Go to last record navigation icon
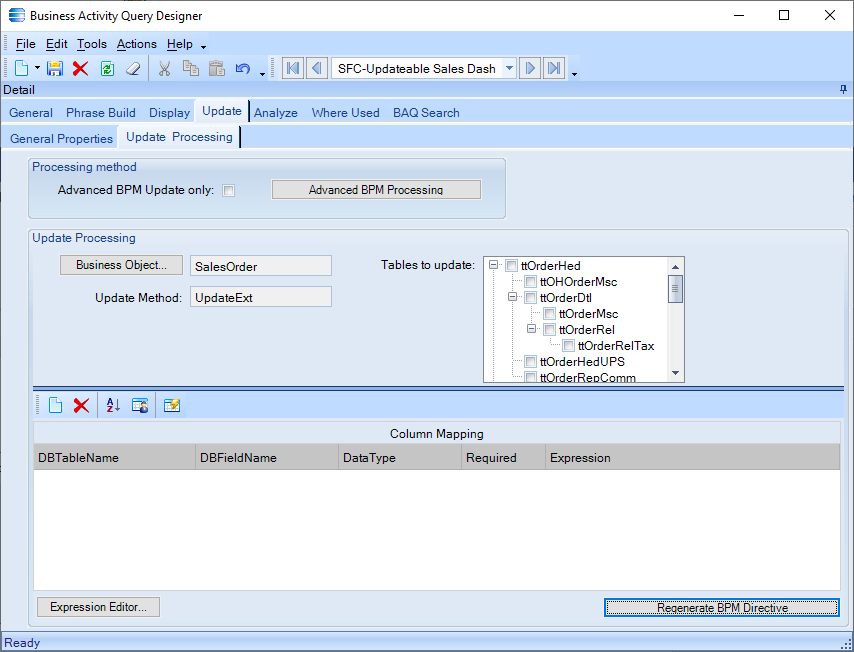Image resolution: width=854 pixels, height=652 pixels. [554, 69]
